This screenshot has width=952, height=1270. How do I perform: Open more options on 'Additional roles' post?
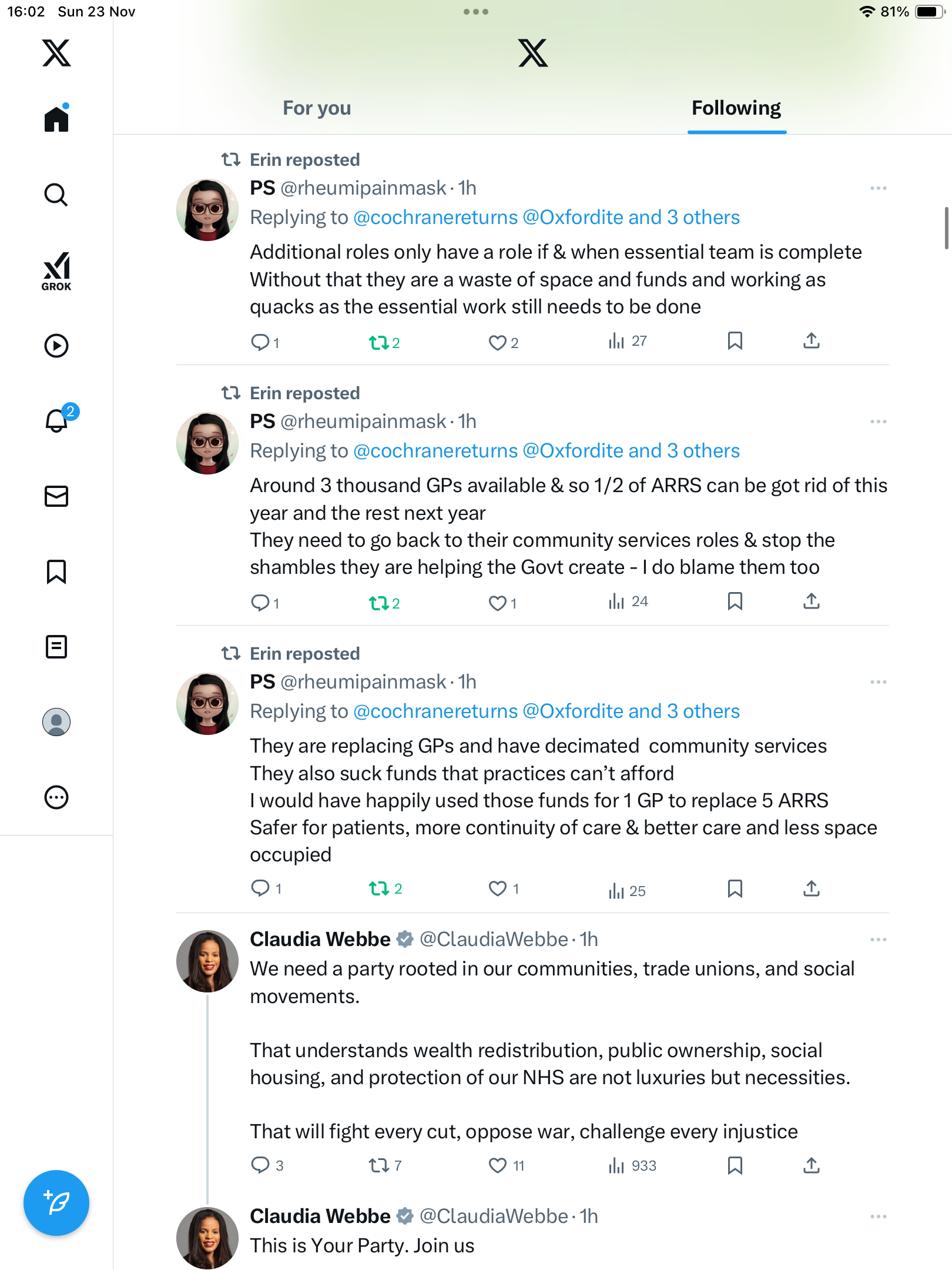click(x=878, y=188)
